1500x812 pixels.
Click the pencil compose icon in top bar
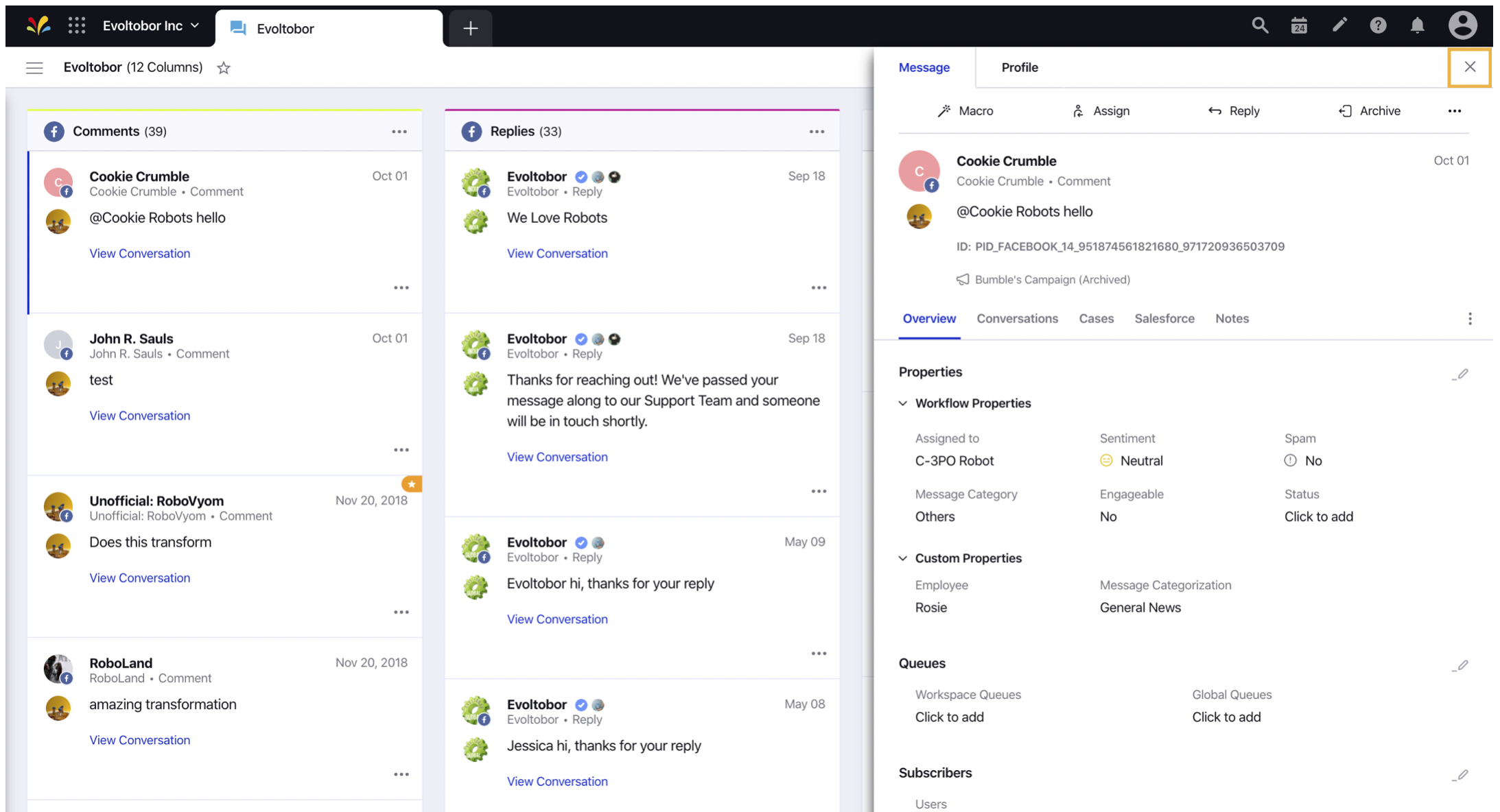tap(1339, 26)
